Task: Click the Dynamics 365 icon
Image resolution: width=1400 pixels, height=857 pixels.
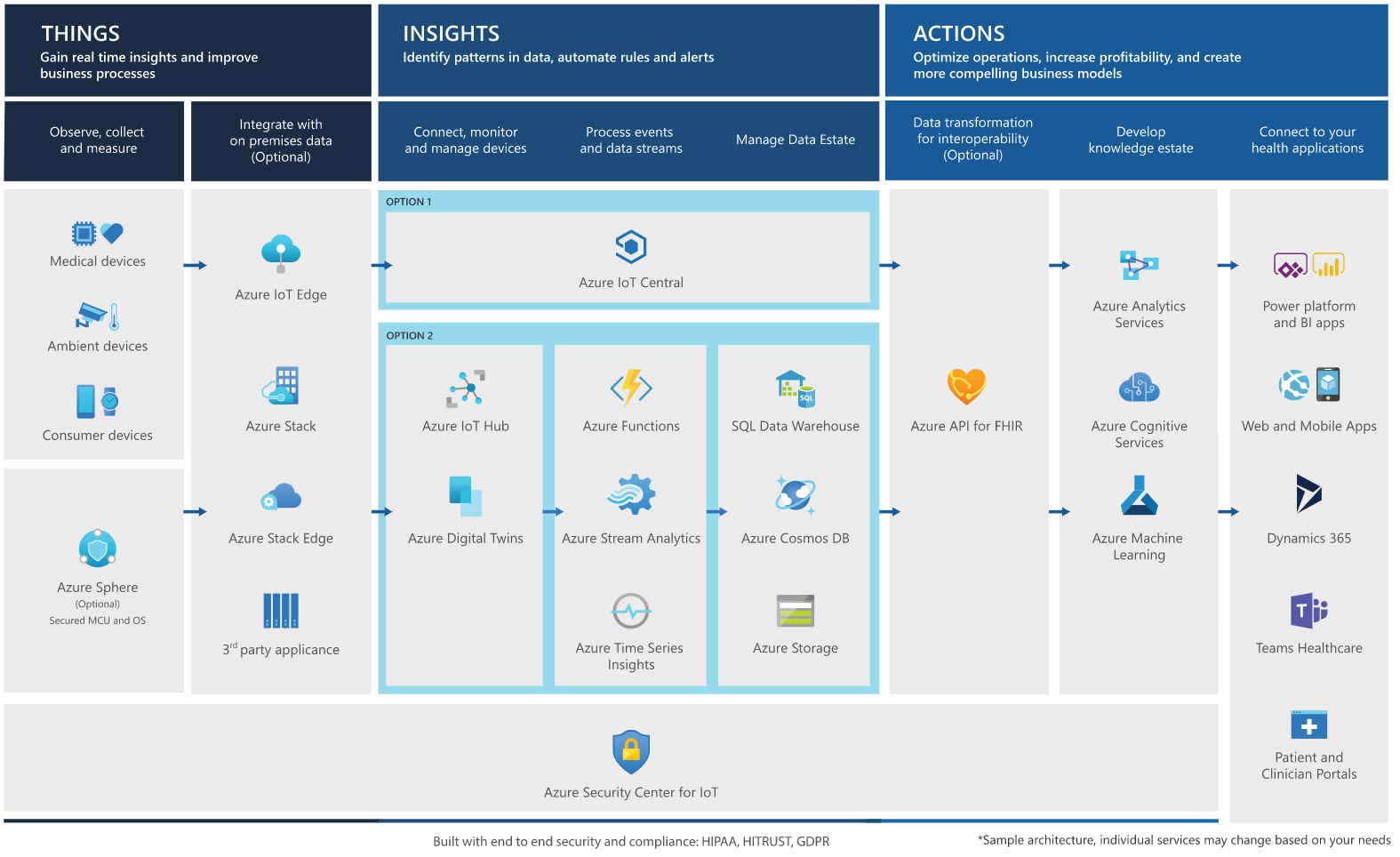Action: (x=1308, y=493)
